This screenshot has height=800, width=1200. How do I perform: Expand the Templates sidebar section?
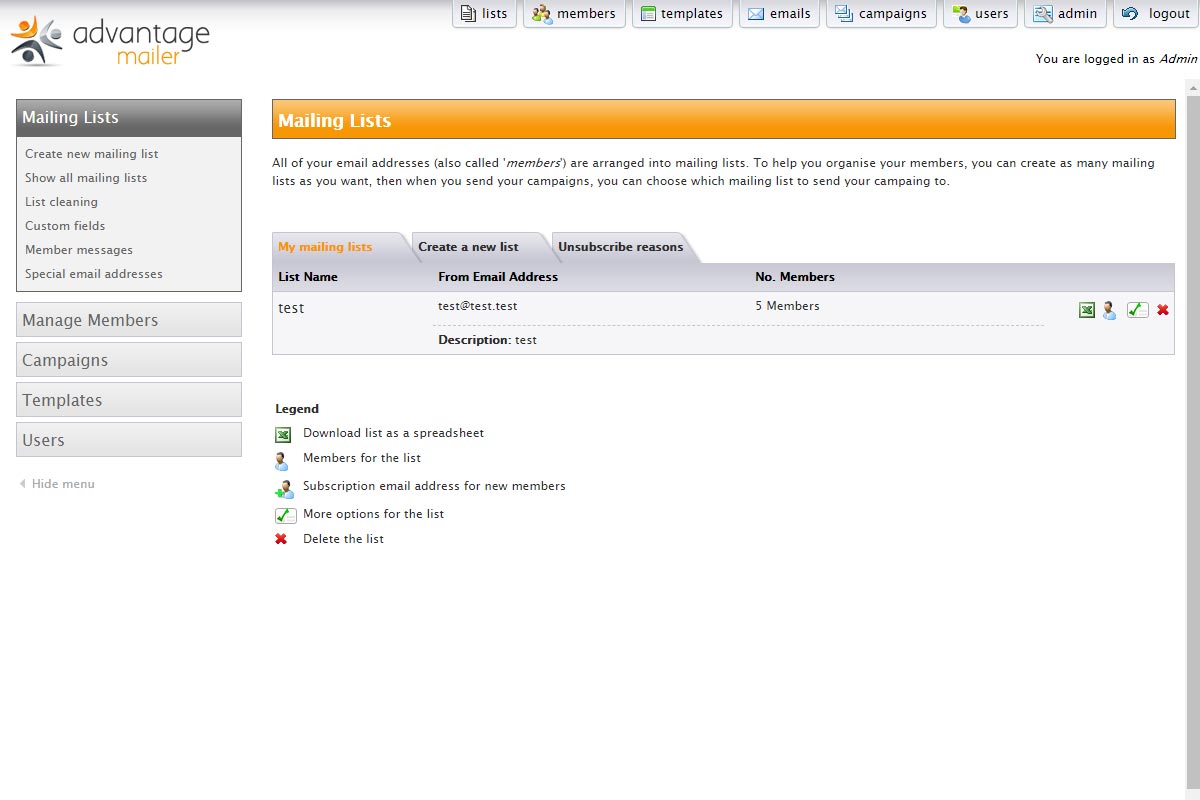[x=129, y=400]
